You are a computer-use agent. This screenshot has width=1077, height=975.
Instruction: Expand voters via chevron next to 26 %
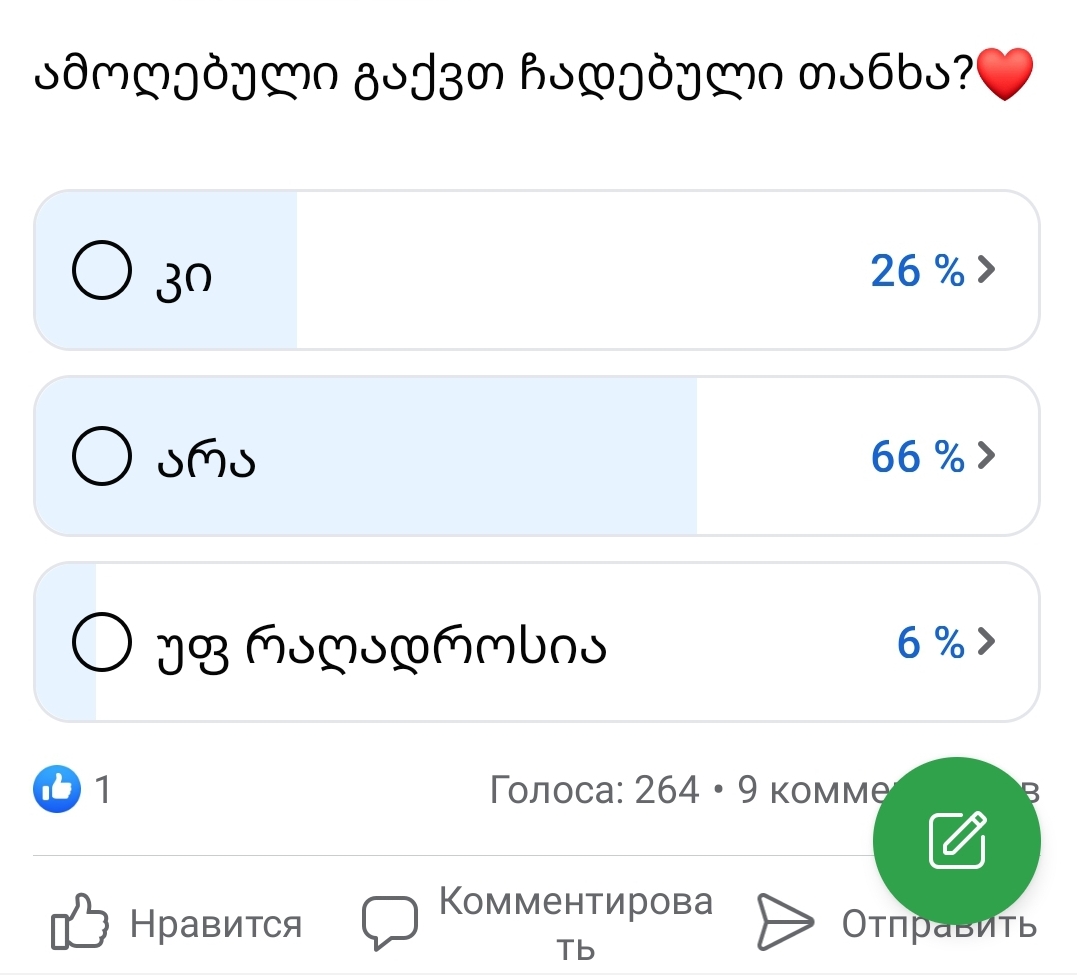tap(986, 270)
